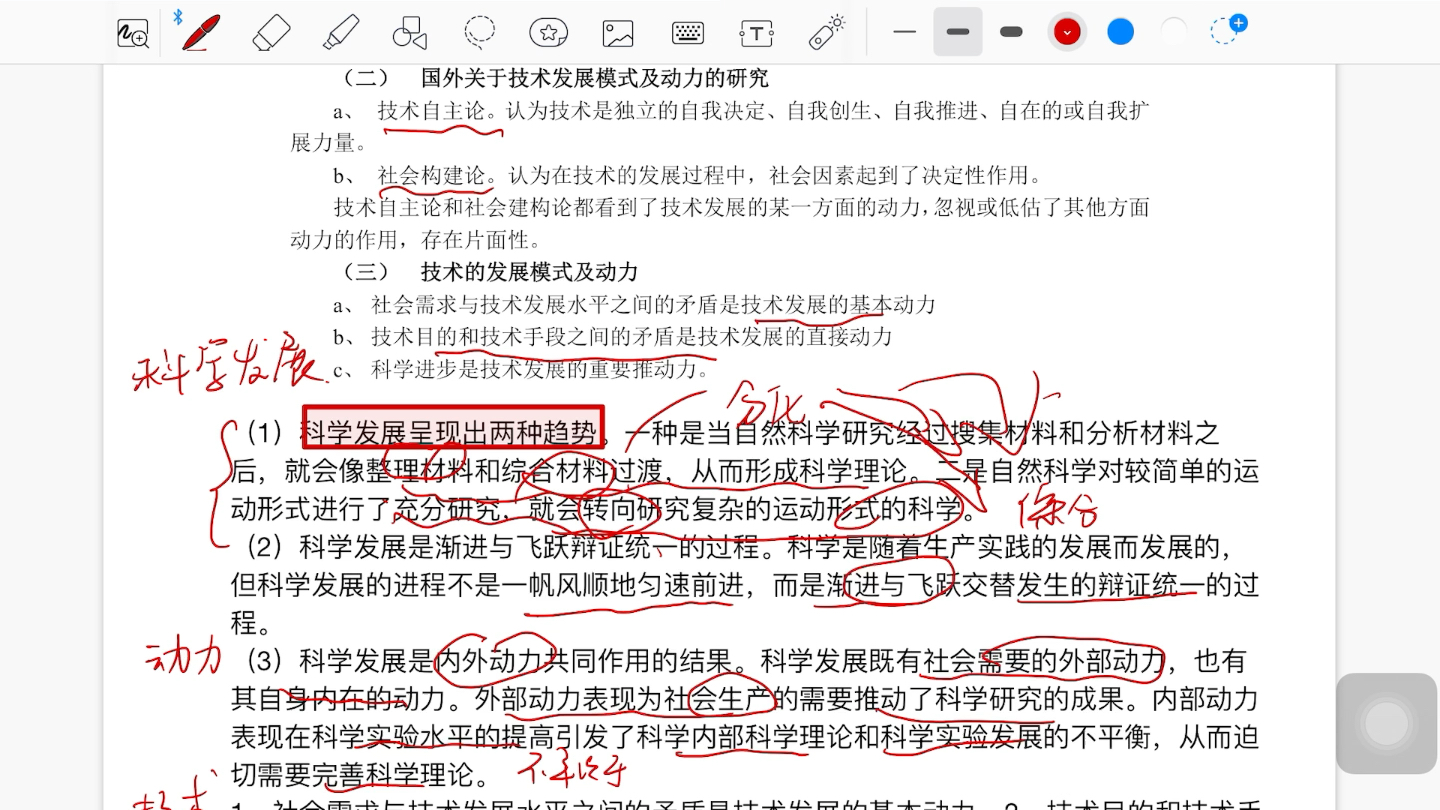
Task: Select the highlighter tool
Action: click(341, 32)
